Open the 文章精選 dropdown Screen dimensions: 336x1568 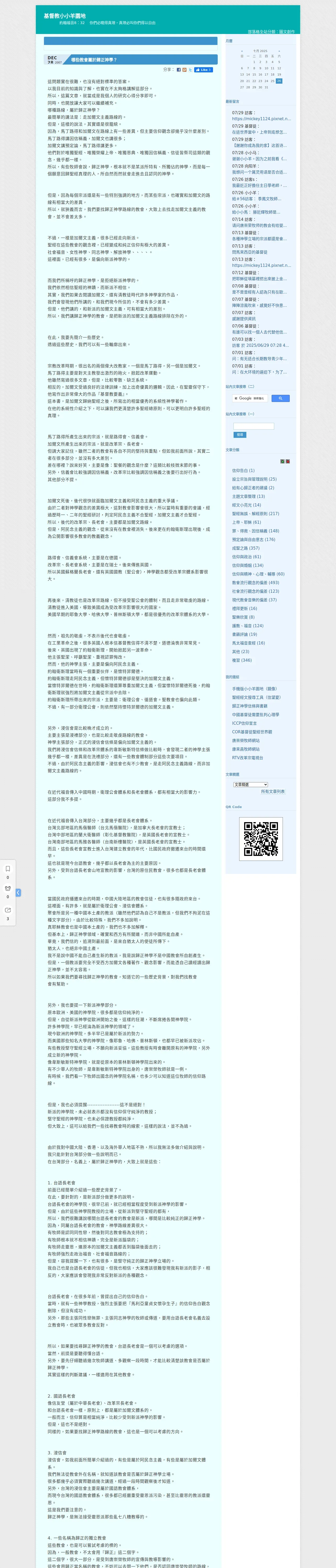[251, 785]
